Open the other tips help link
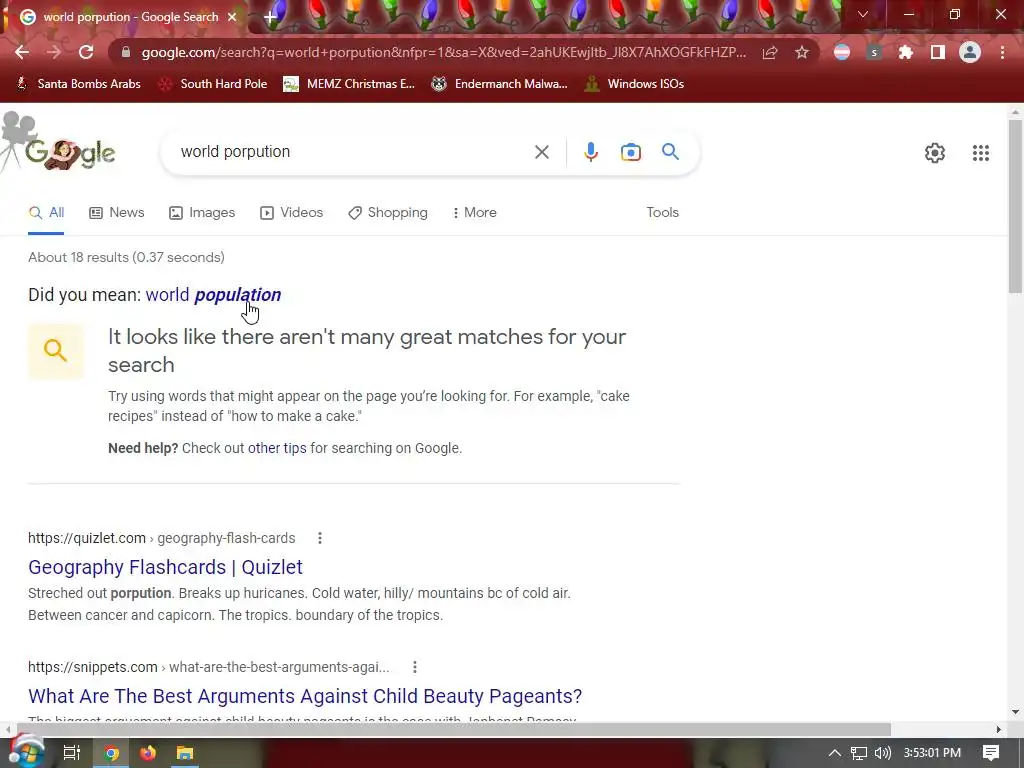 [277, 448]
